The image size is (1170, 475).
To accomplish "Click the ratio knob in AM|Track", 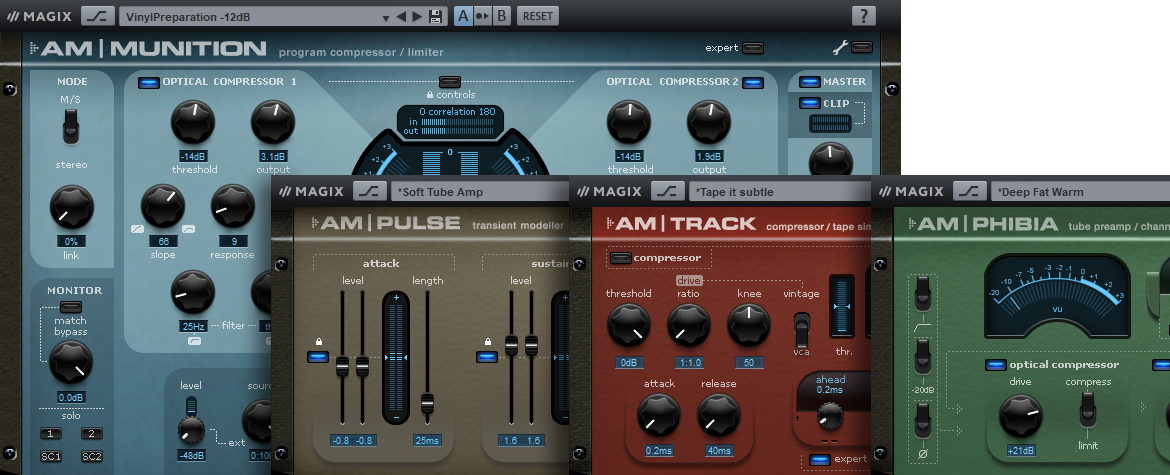I will pos(689,324).
